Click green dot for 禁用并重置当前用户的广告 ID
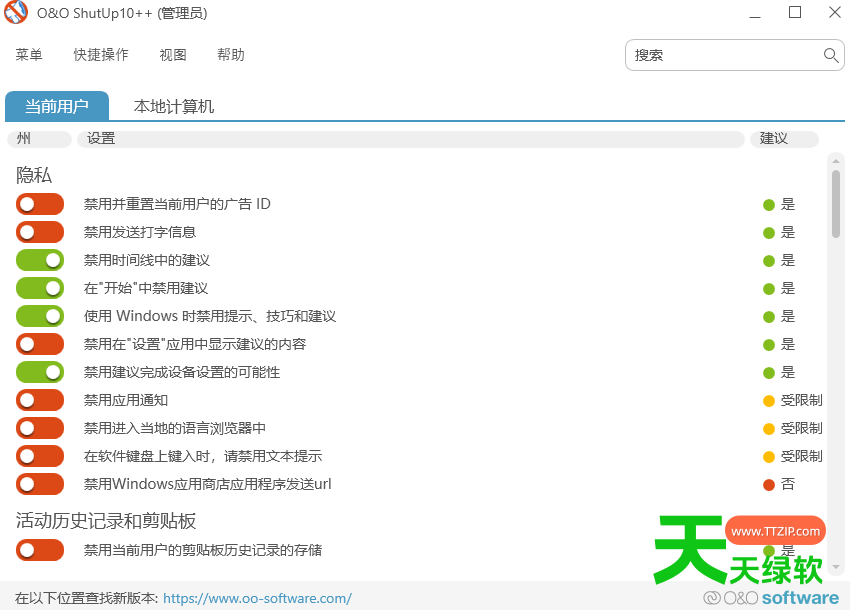The image size is (850, 610). click(x=768, y=204)
